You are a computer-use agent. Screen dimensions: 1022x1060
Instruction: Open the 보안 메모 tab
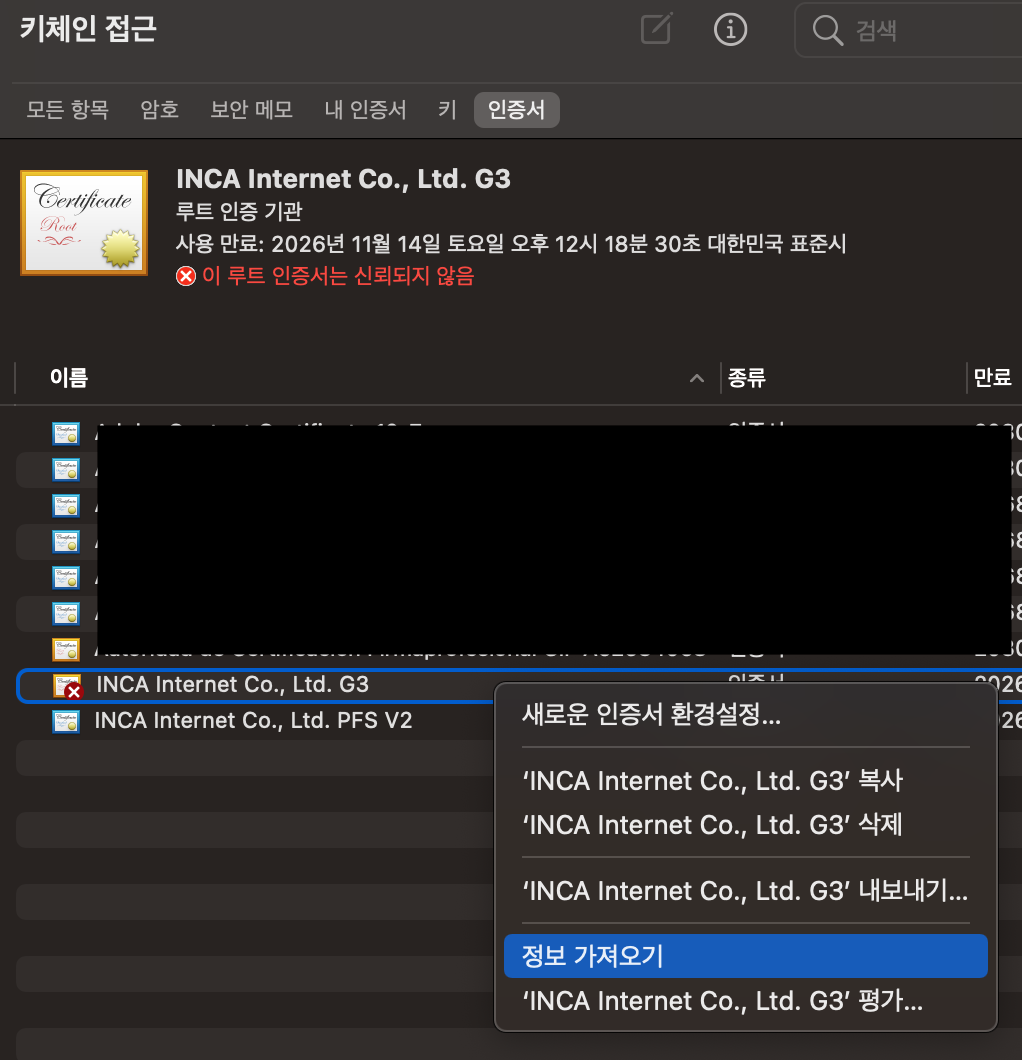point(251,110)
